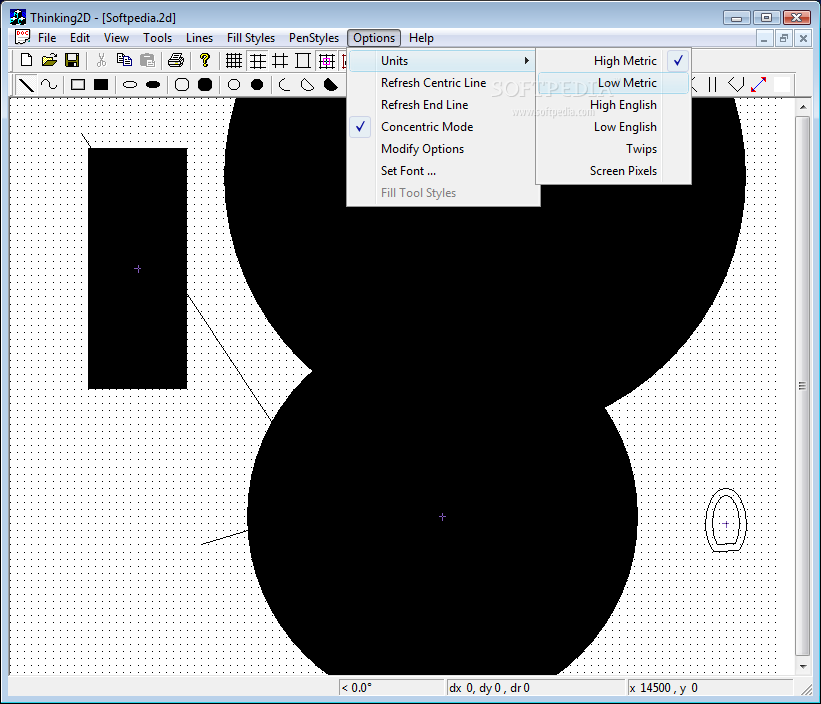This screenshot has height=704, width=821.
Task: Choose Screen Pixels units
Action: point(614,171)
